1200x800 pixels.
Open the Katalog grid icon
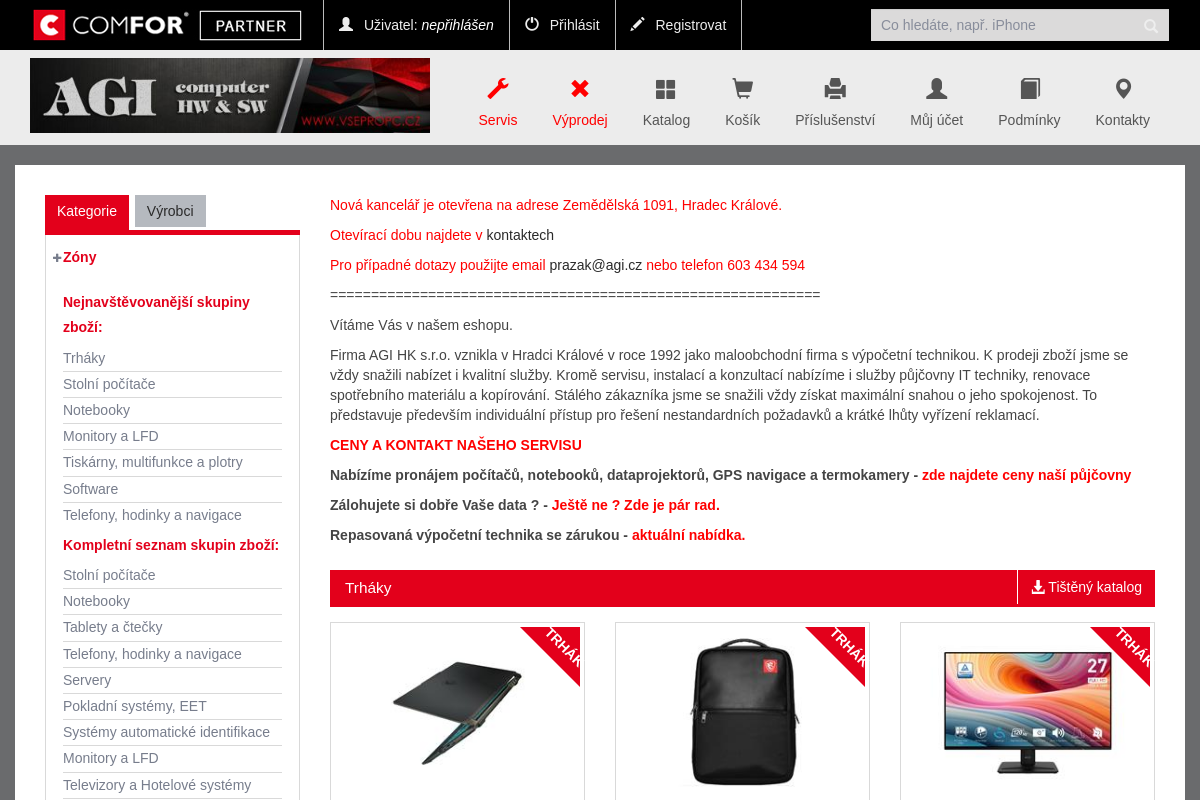point(666,89)
